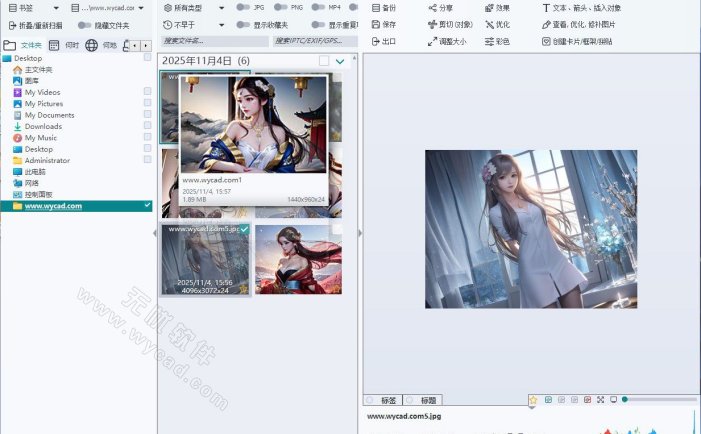
Task: Open the 备份 backup tool
Action: tap(384, 8)
